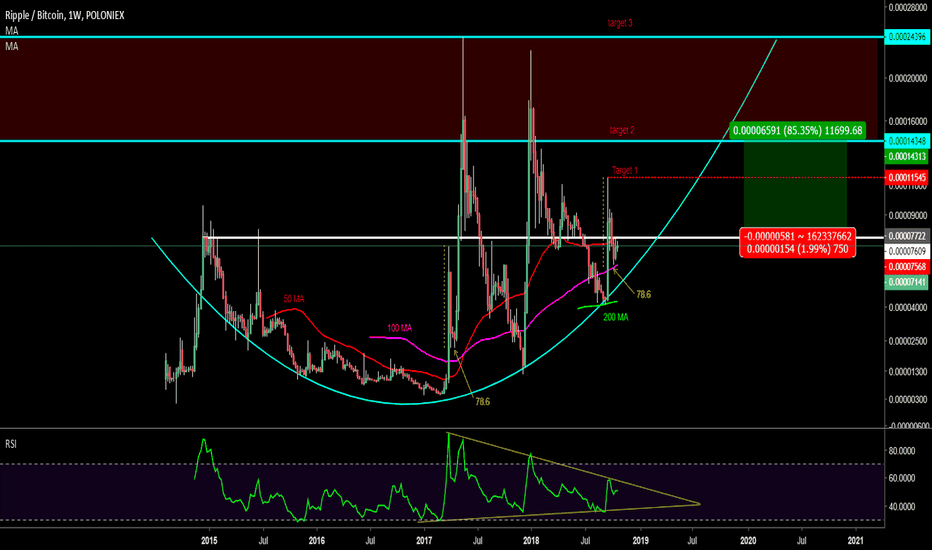Select the 78.6 label above 200 MA
The height and width of the screenshot is (550, 932).
point(644,294)
